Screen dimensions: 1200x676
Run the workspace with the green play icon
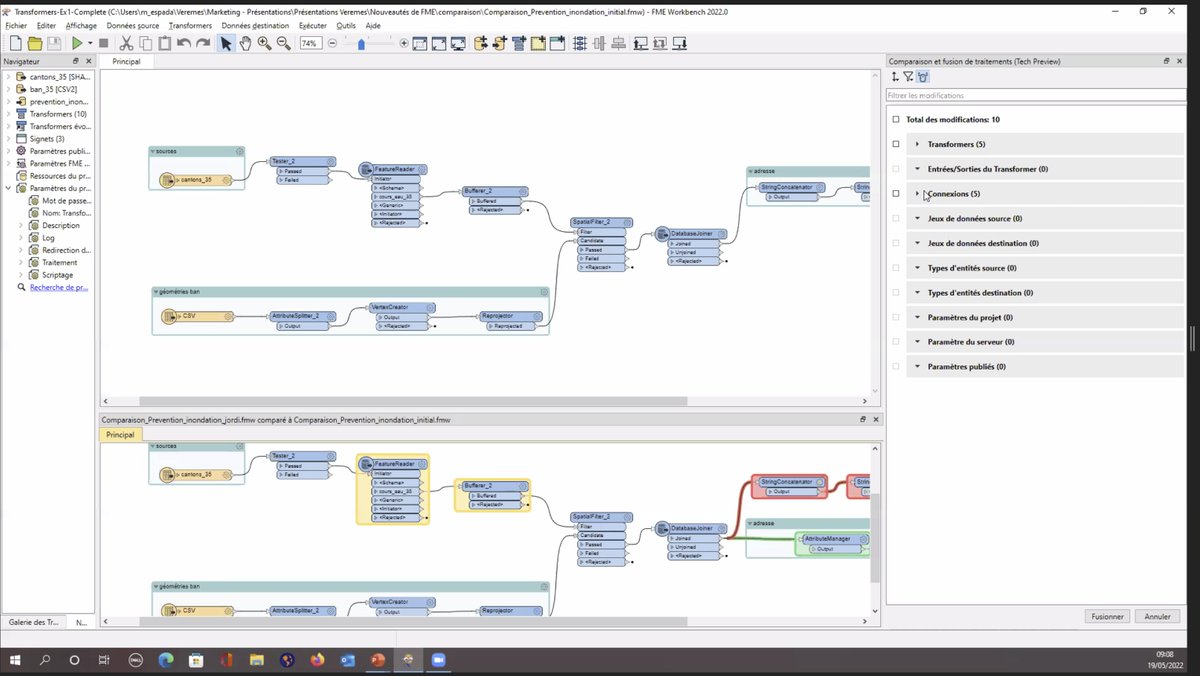77,43
